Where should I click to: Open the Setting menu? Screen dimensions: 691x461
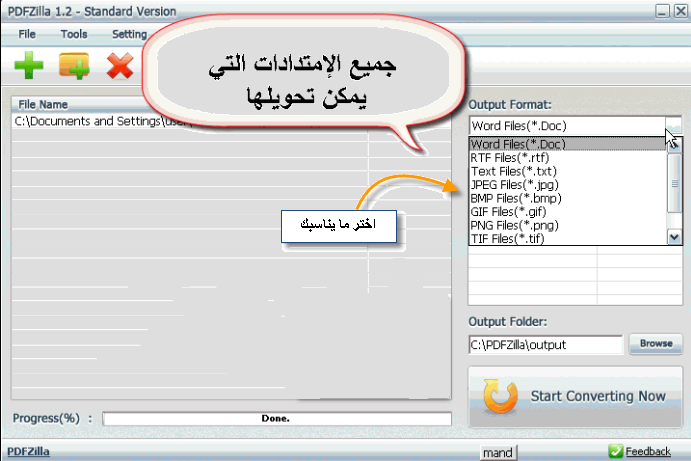click(x=129, y=34)
